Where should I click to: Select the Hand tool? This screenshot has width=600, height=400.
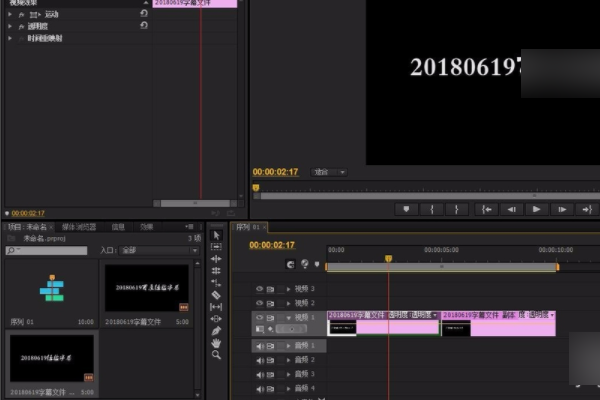[x=216, y=343]
